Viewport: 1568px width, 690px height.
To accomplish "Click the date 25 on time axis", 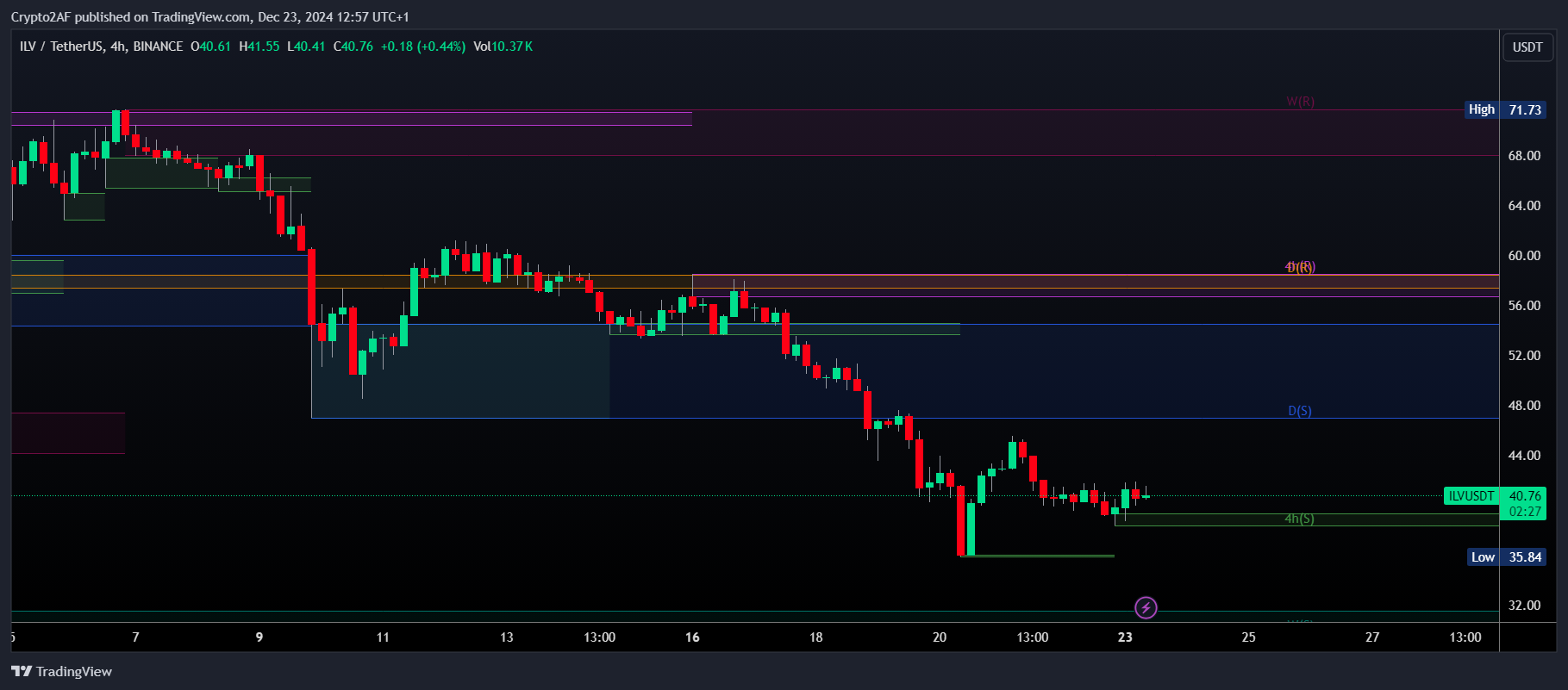I will point(1248,637).
